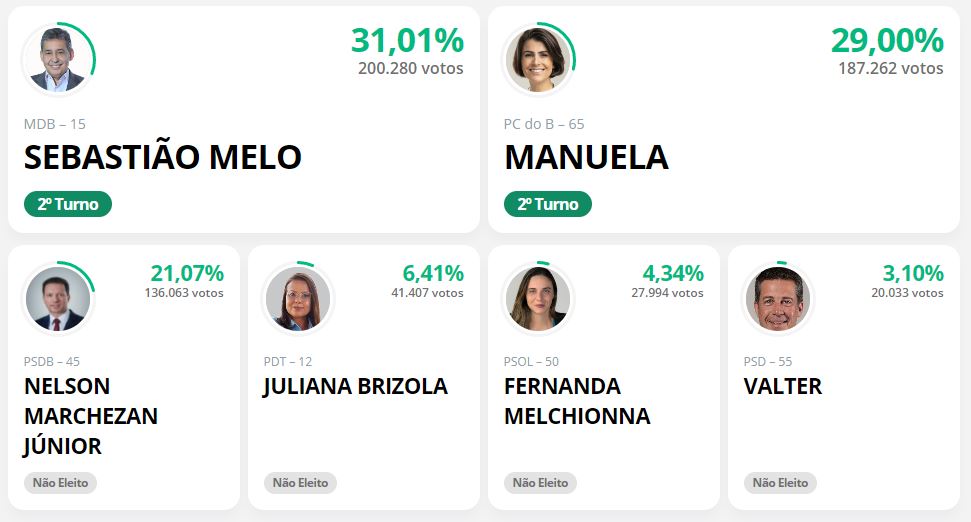Click the NELSON MARCHEZAN JÚNIOR name
Viewport: 971px width, 522px height.
91,416
